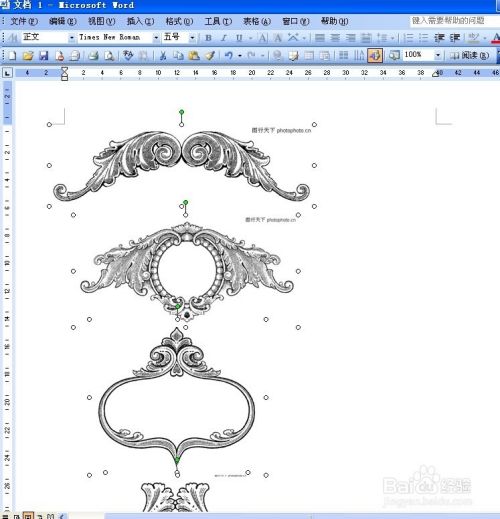This screenshot has width=500, height=519.
Task: Open the 帮助 (Help) menu
Action: (x=334, y=21)
